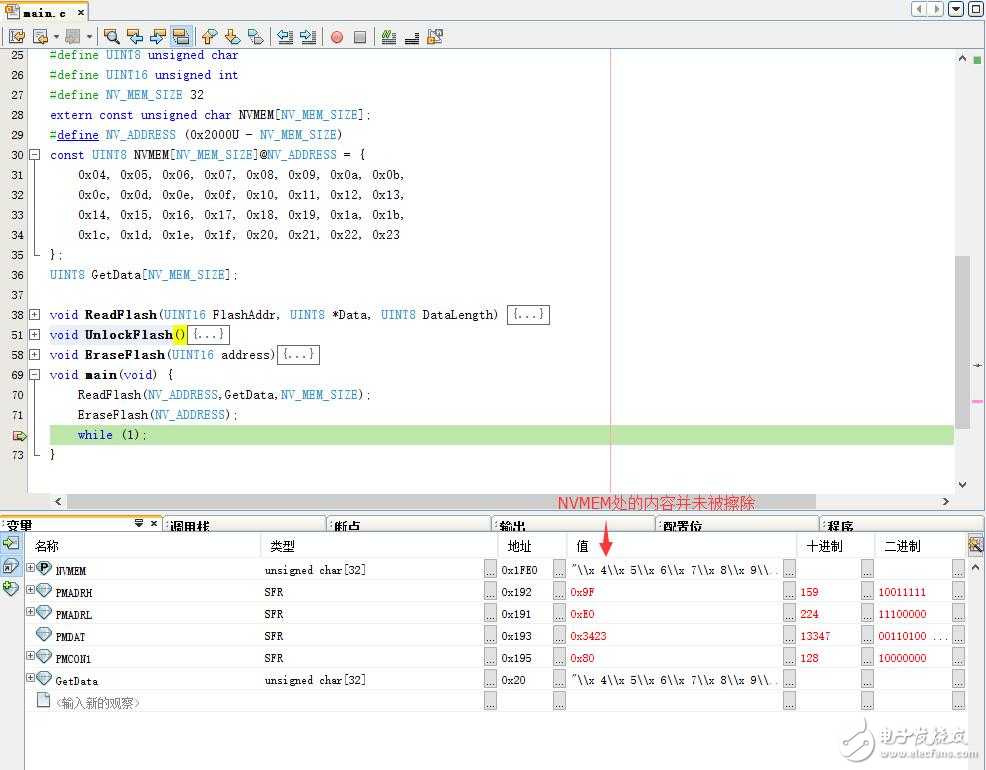Screen dimensions: 986x770
Task: Select the main.c editor tab
Action: point(44,12)
